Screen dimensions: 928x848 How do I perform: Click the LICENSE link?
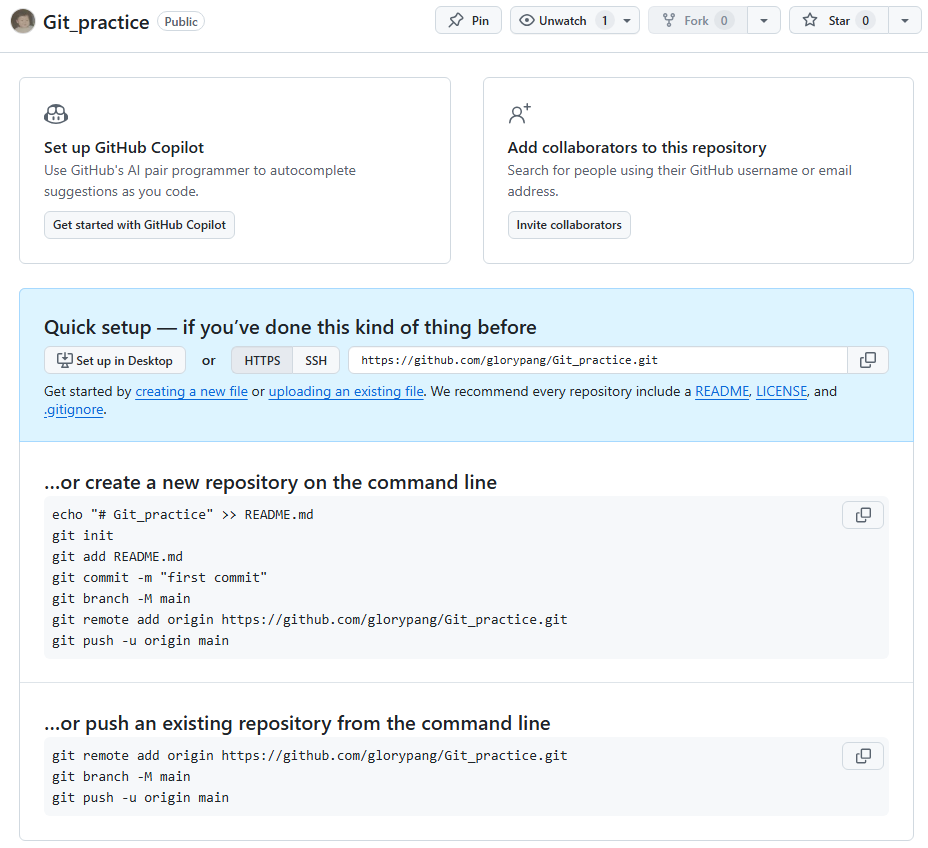tap(781, 392)
